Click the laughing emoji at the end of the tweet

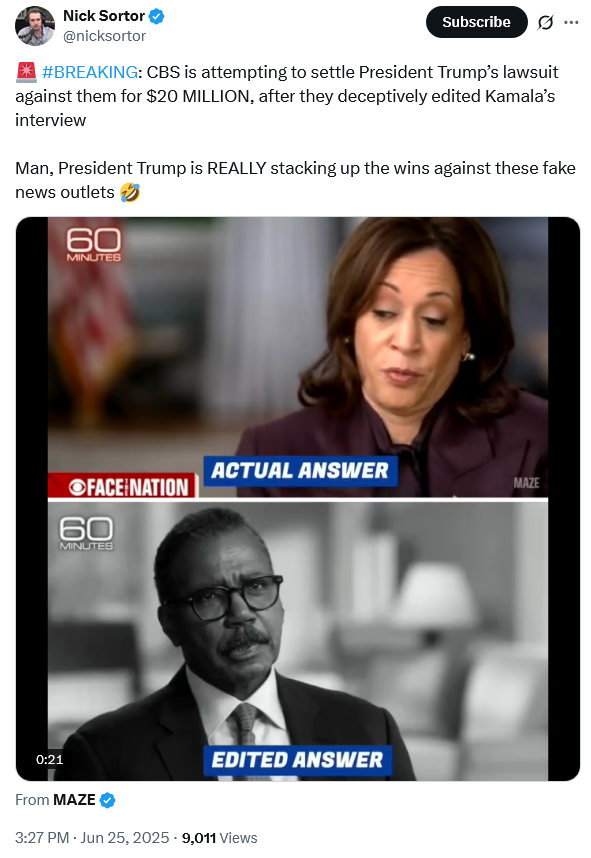130,192
